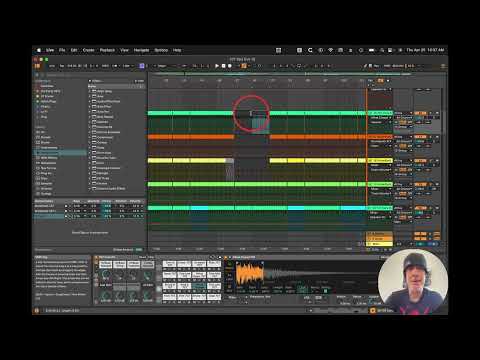Click the hamburger icon at the toolbar's right end

(443, 66)
